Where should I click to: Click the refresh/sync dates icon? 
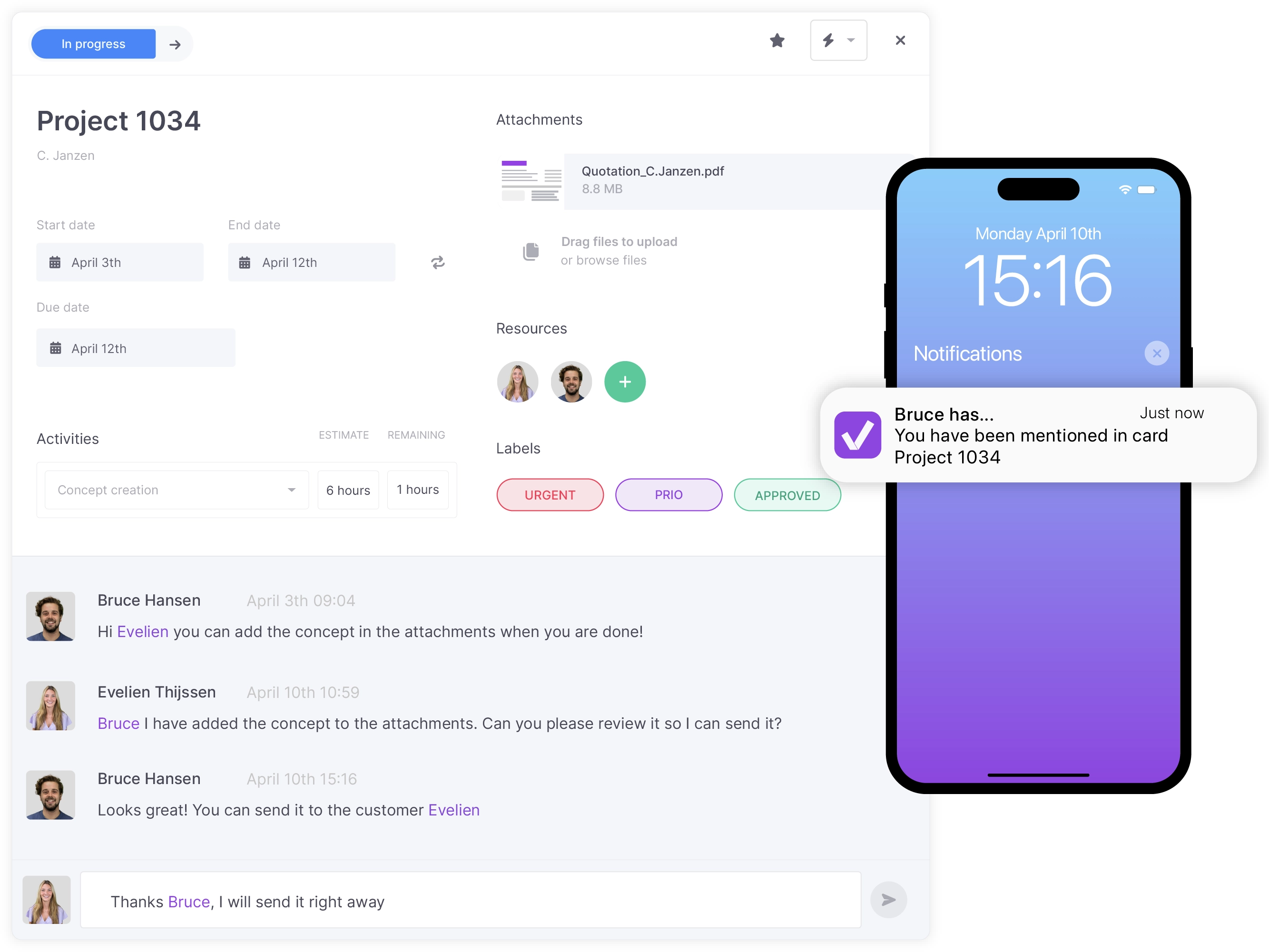pos(438,262)
